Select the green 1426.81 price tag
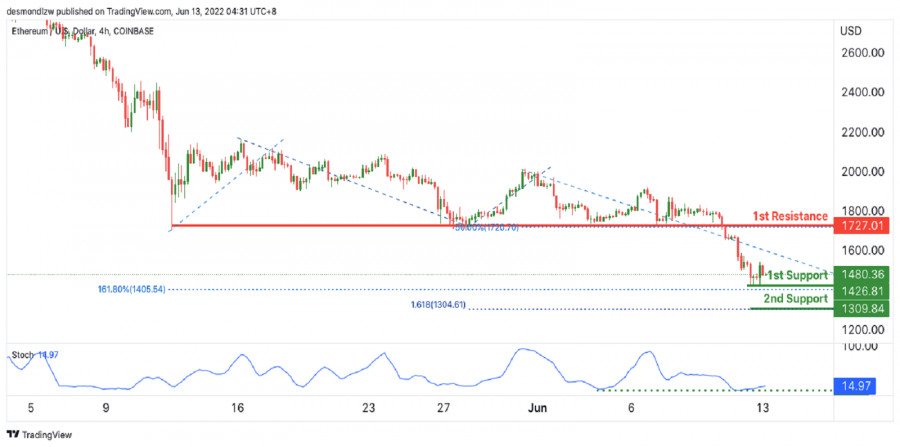Image resolution: width=900 pixels, height=447 pixels. coord(861,291)
